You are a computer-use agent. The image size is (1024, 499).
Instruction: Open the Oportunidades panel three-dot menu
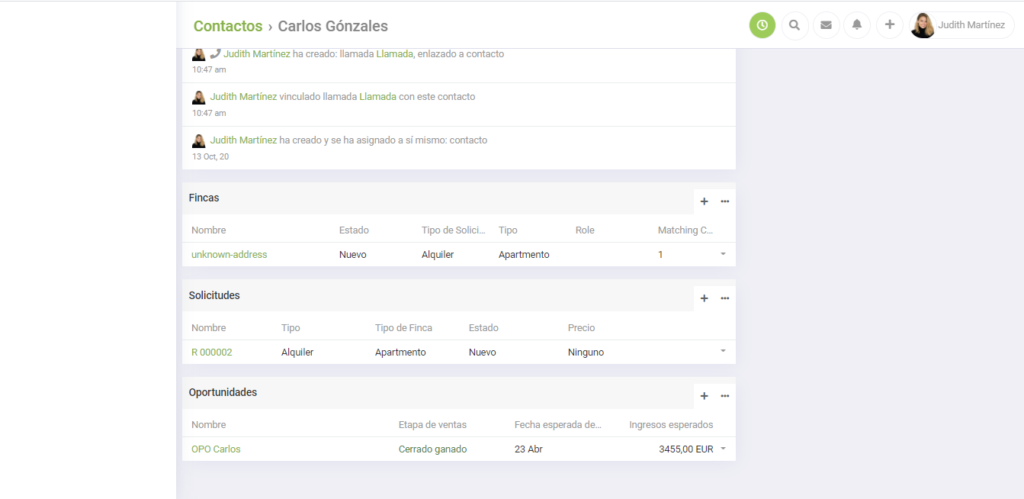tap(725, 395)
